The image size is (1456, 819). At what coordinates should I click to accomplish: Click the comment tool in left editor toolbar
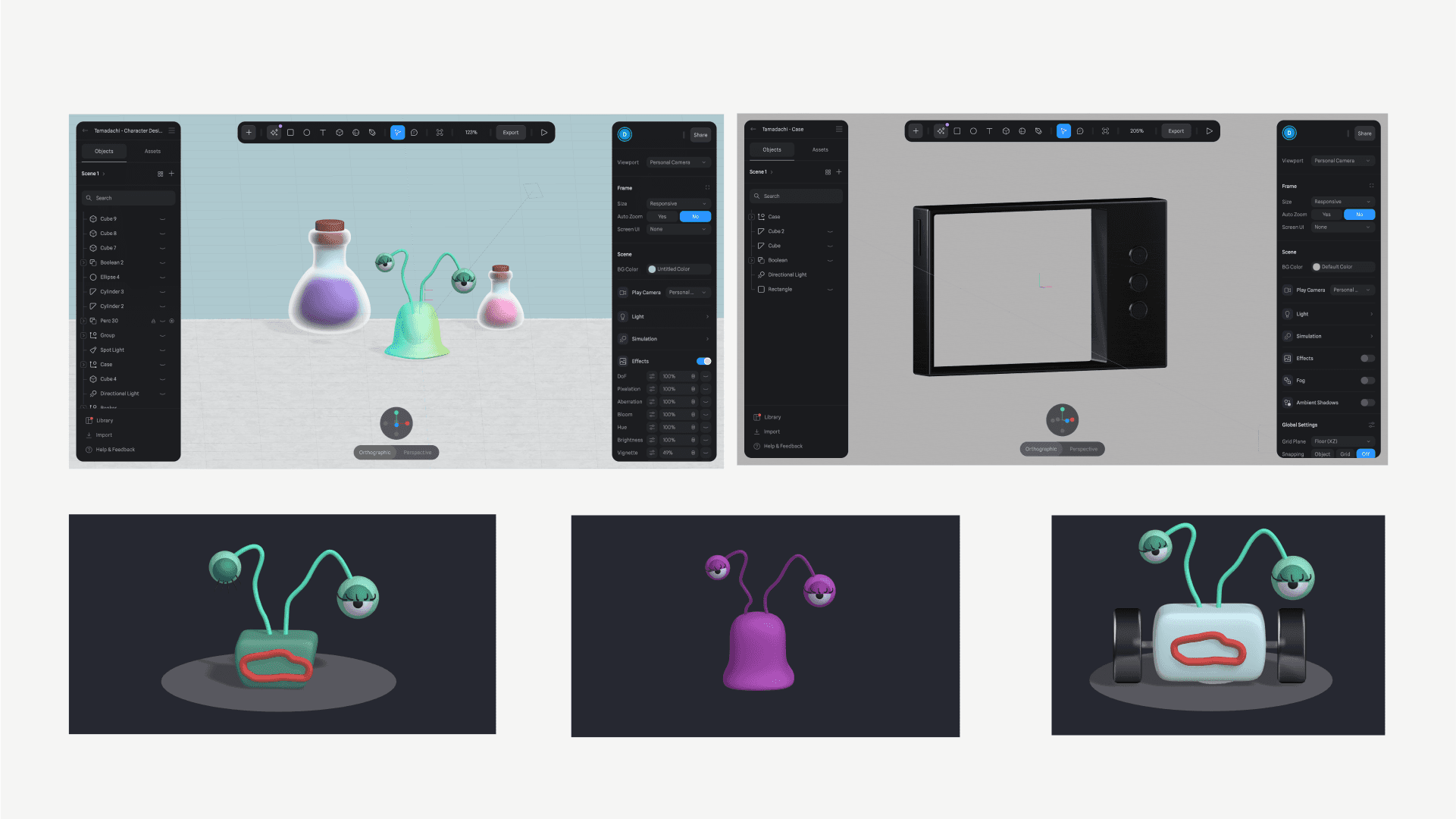point(415,133)
